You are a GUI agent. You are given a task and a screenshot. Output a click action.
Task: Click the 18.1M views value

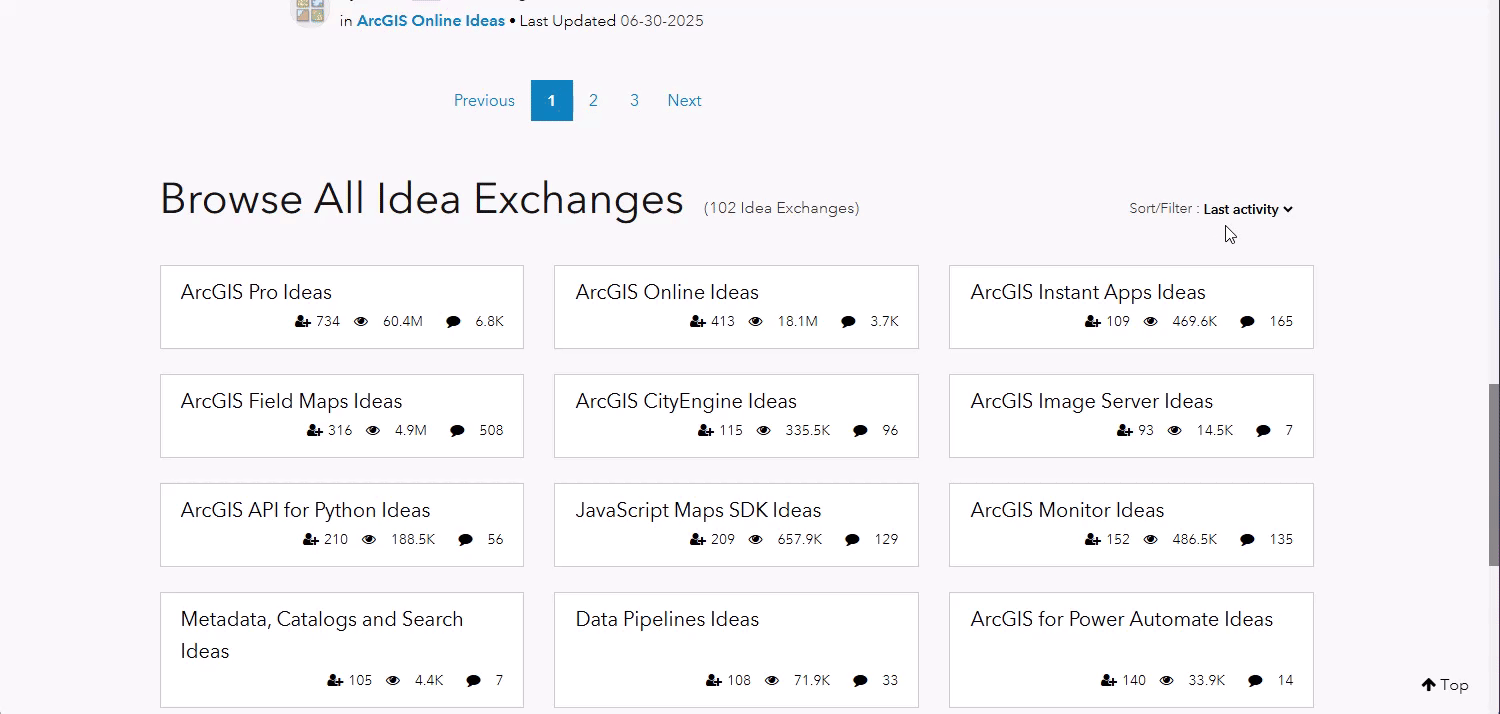coord(798,322)
